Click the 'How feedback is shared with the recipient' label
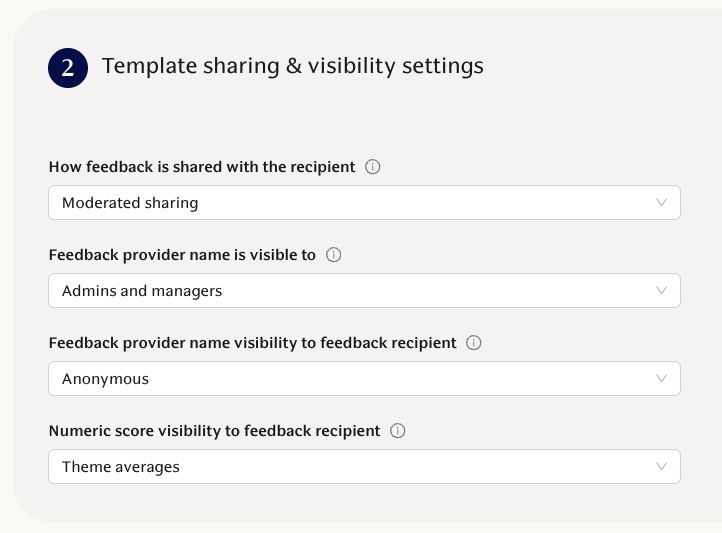 tap(202, 167)
